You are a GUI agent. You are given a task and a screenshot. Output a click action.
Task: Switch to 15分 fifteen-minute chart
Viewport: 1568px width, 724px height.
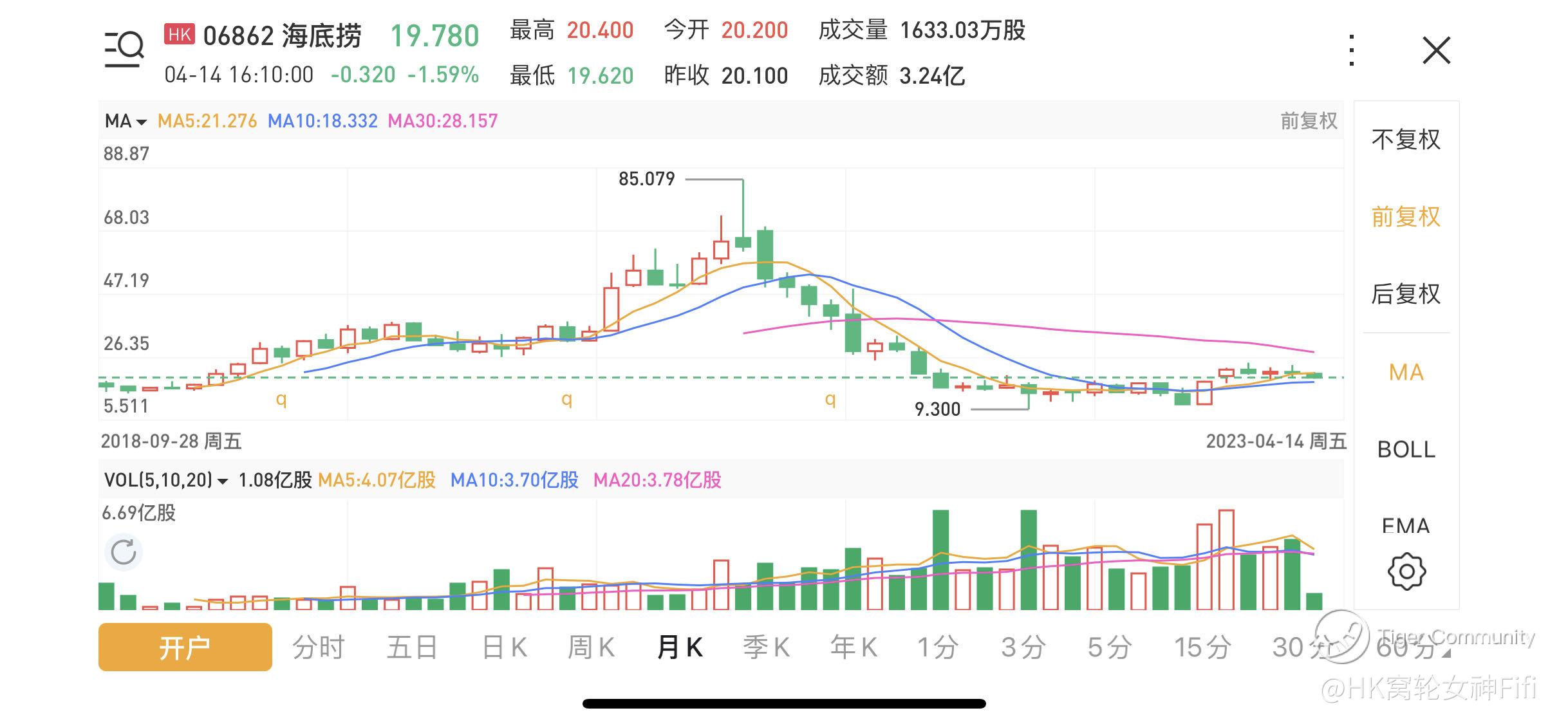(1202, 647)
